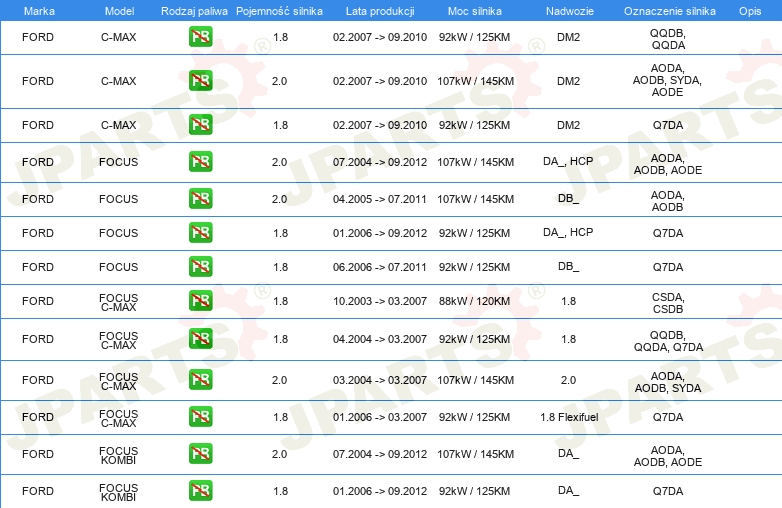Click fuel icon in the 1.8 Flexifuel row
Screen dimensions: 782x508
coord(200,417)
